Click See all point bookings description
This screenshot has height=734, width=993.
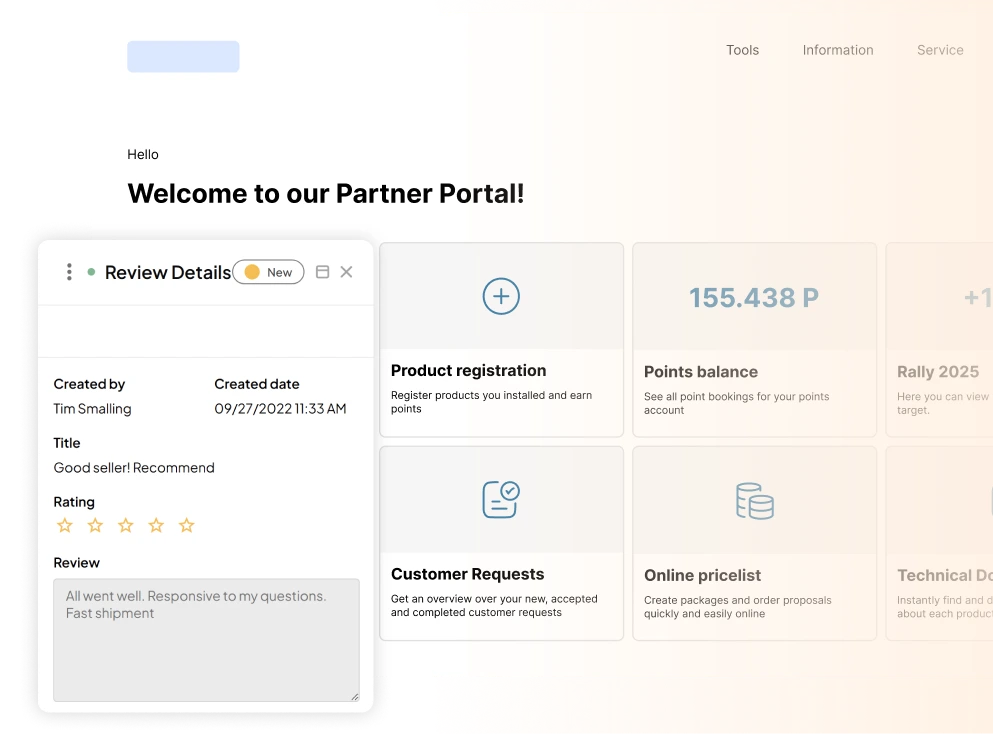tap(737, 403)
